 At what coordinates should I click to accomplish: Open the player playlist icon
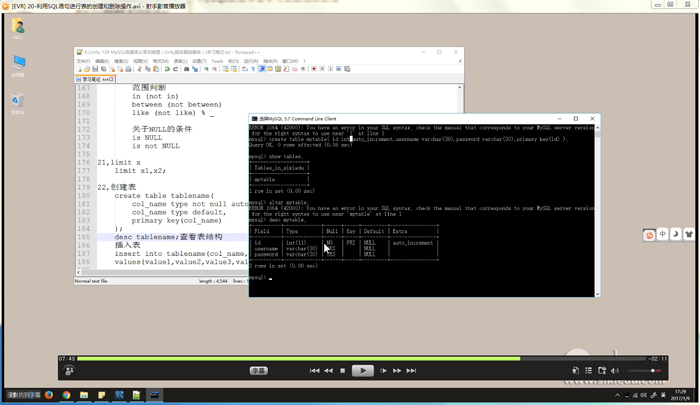(x=588, y=371)
